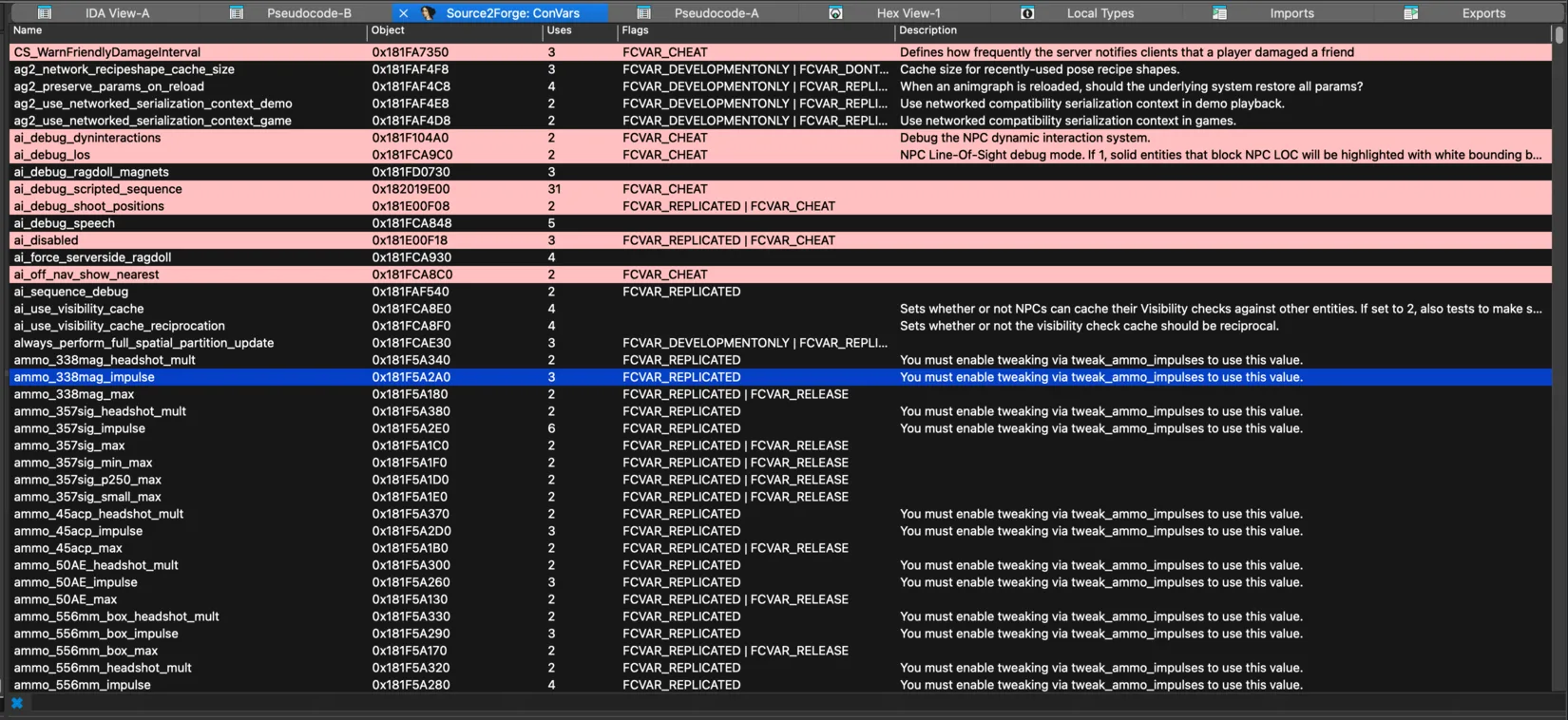This screenshot has width=1568, height=720.
Task: Select always_perform_full_spatial_partition_update
Action: [780, 343]
